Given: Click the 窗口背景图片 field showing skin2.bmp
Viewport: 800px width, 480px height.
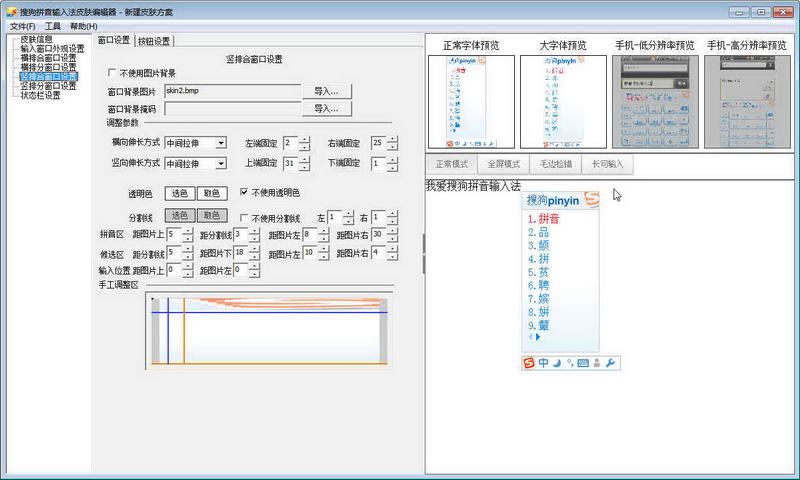Looking at the screenshot, I should coord(233,91).
